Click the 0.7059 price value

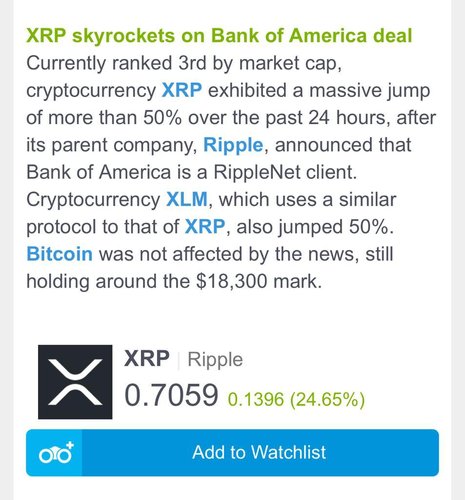tap(171, 395)
